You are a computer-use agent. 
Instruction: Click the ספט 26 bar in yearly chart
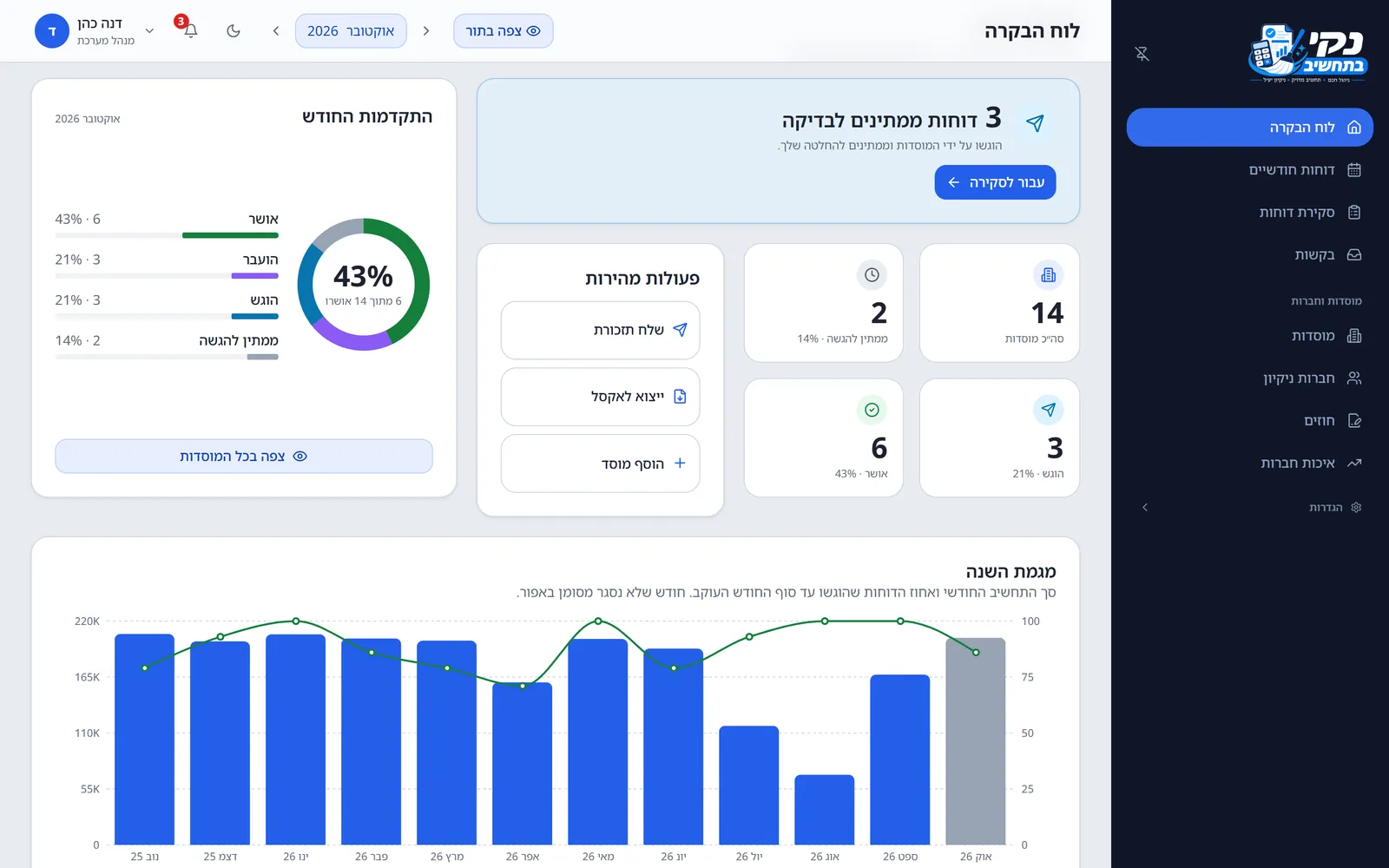tap(900, 759)
